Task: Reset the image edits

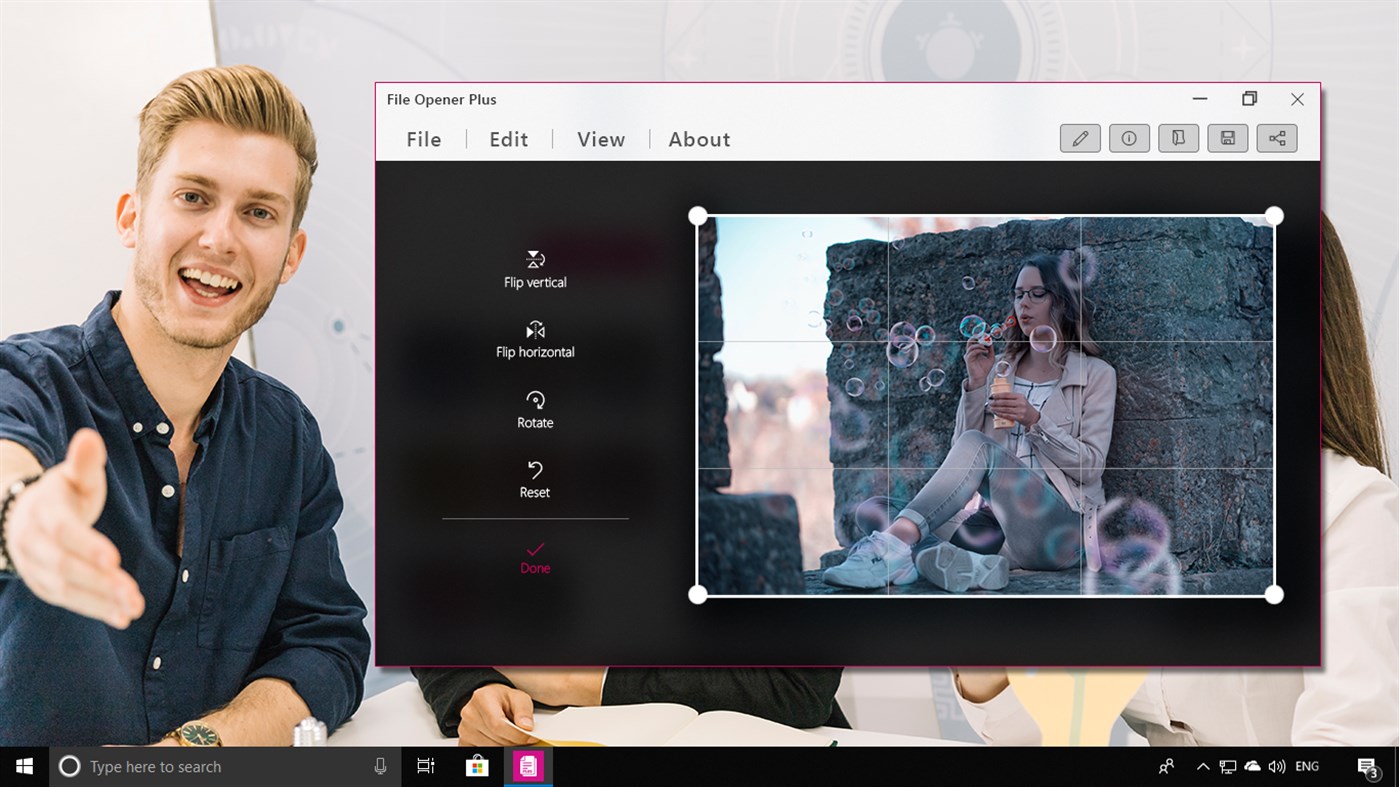Action: click(x=535, y=480)
